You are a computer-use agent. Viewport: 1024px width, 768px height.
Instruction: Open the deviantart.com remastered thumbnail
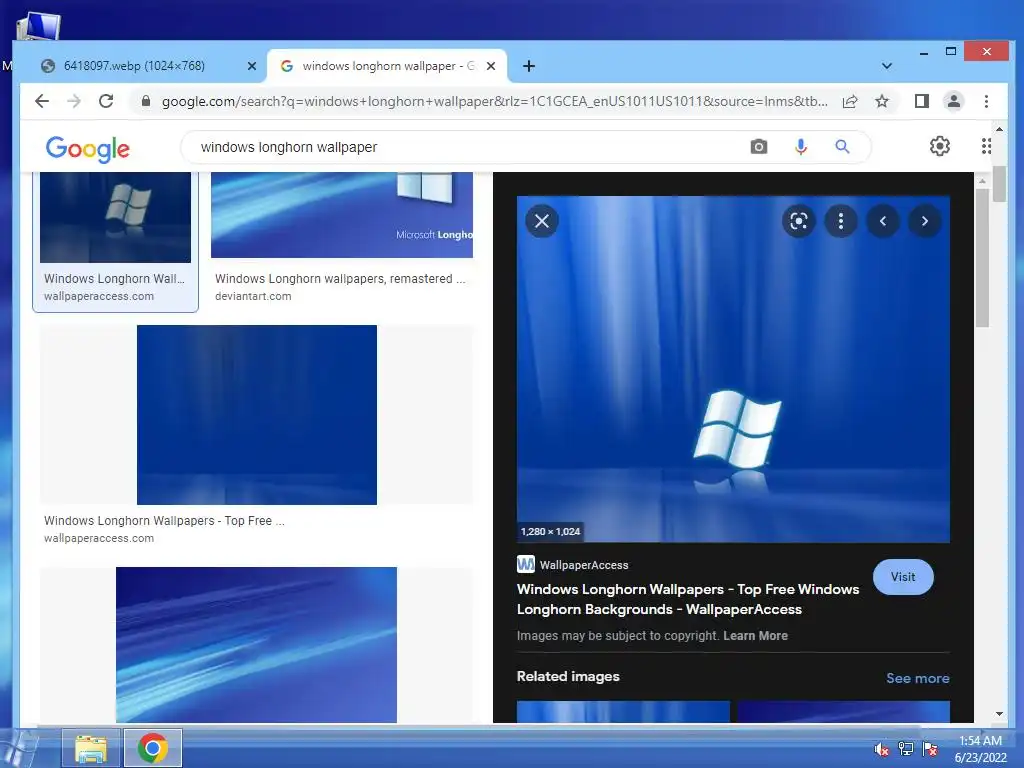point(342,215)
